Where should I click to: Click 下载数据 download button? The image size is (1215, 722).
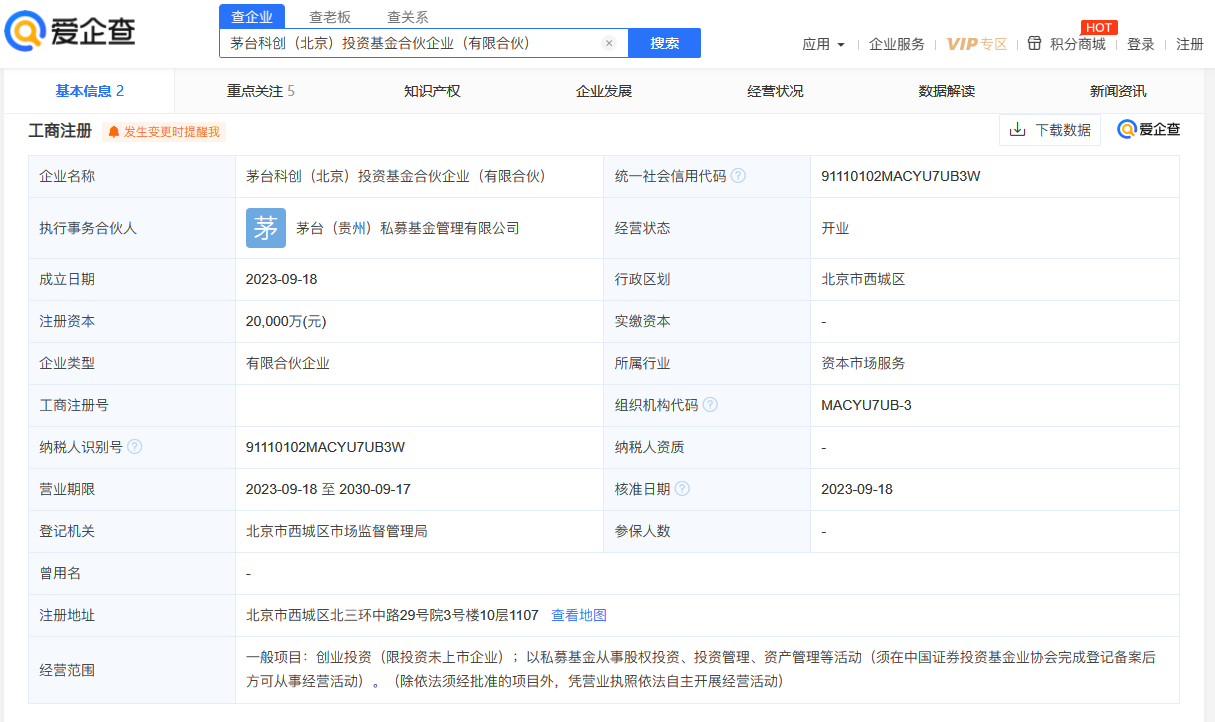click(x=1050, y=130)
